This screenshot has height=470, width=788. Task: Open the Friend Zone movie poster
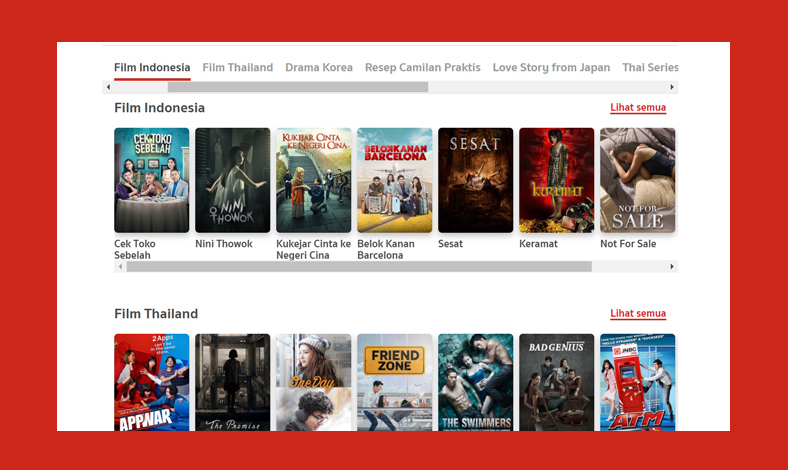coord(395,382)
